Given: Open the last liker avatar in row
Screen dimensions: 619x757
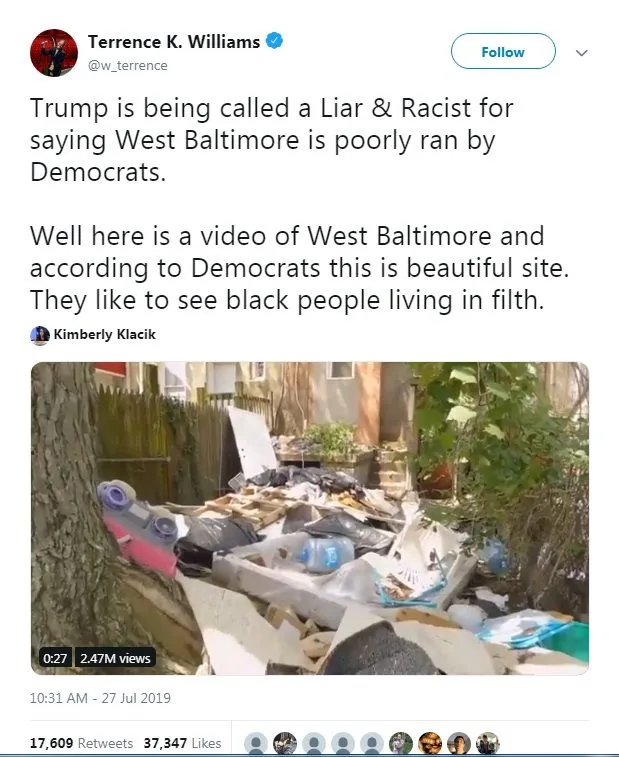Looking at the screenshot, I should (488, 743).
